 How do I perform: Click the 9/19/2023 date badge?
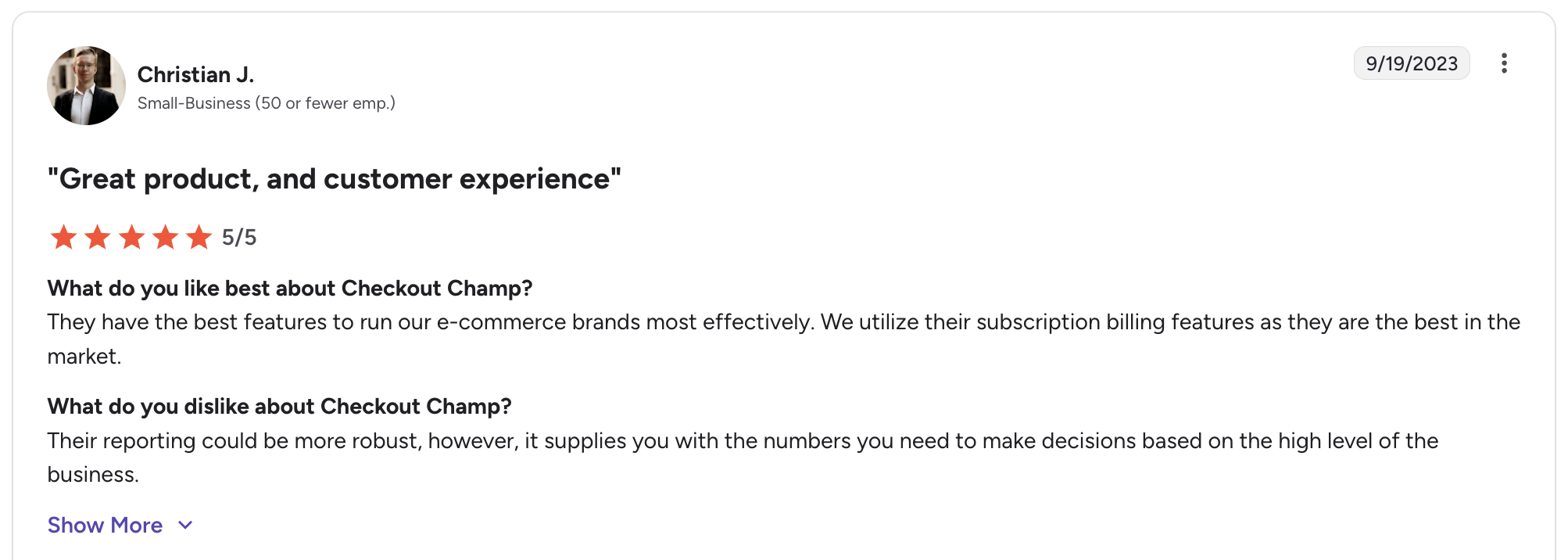1412,63
